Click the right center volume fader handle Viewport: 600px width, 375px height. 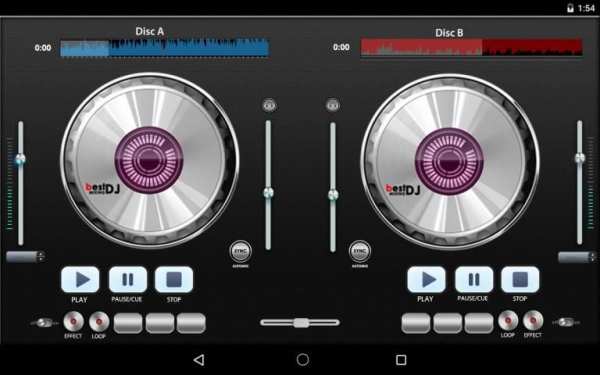click(x=333, y=195)
